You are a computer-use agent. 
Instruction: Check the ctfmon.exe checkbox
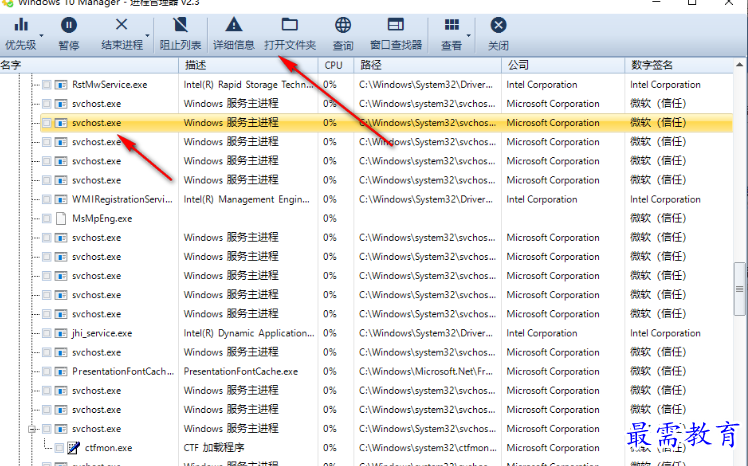tap(59, 448)
